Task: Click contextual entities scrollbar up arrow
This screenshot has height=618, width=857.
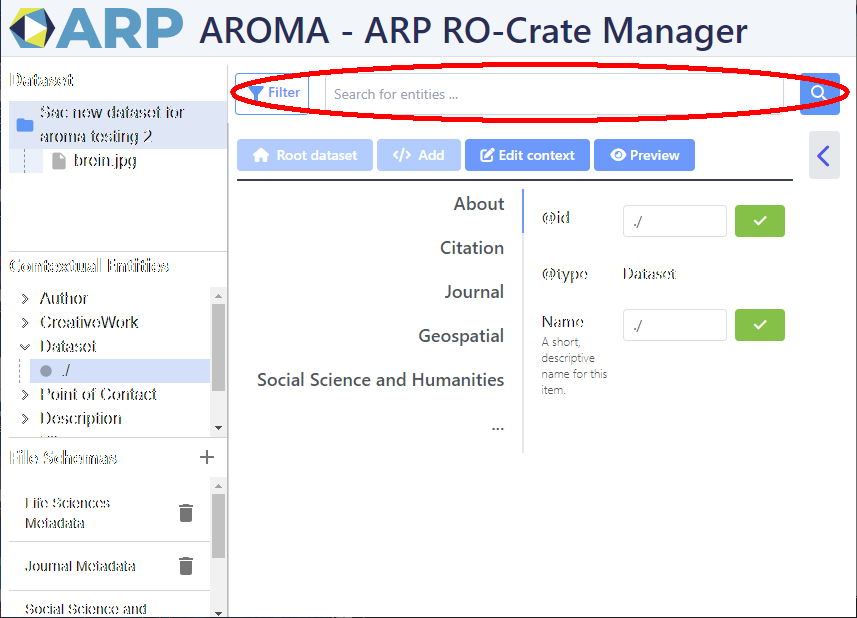Action: coord(219,296)
